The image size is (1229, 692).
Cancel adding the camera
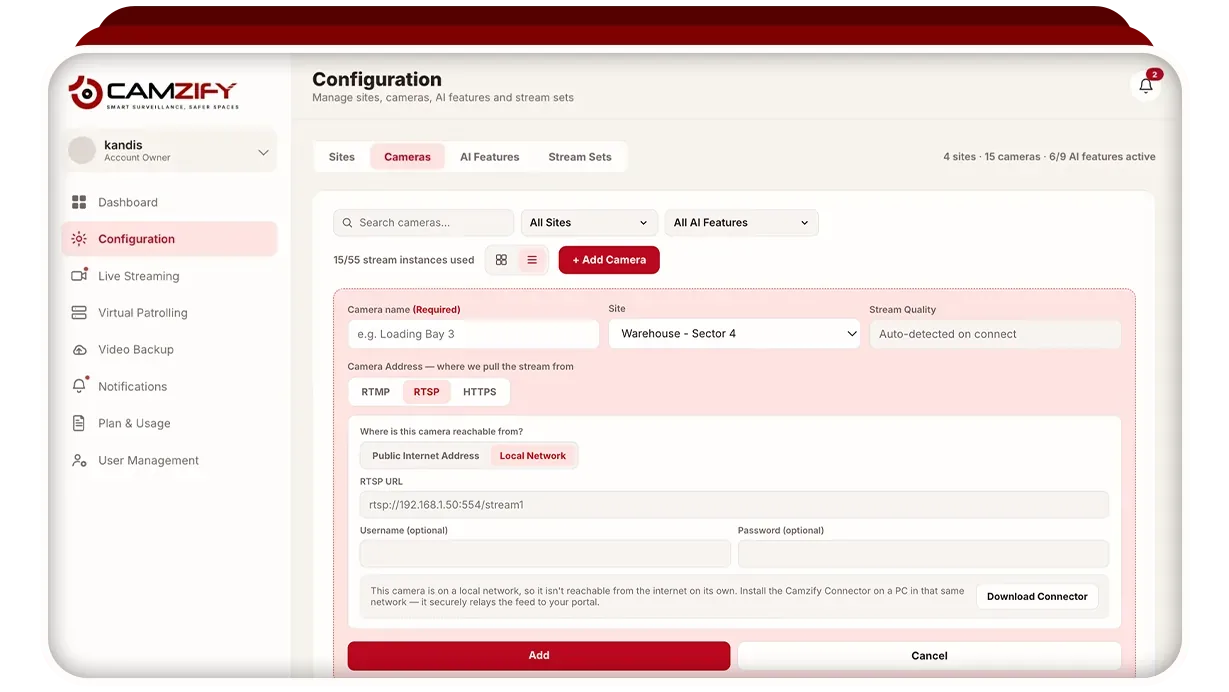coord(929,656)
